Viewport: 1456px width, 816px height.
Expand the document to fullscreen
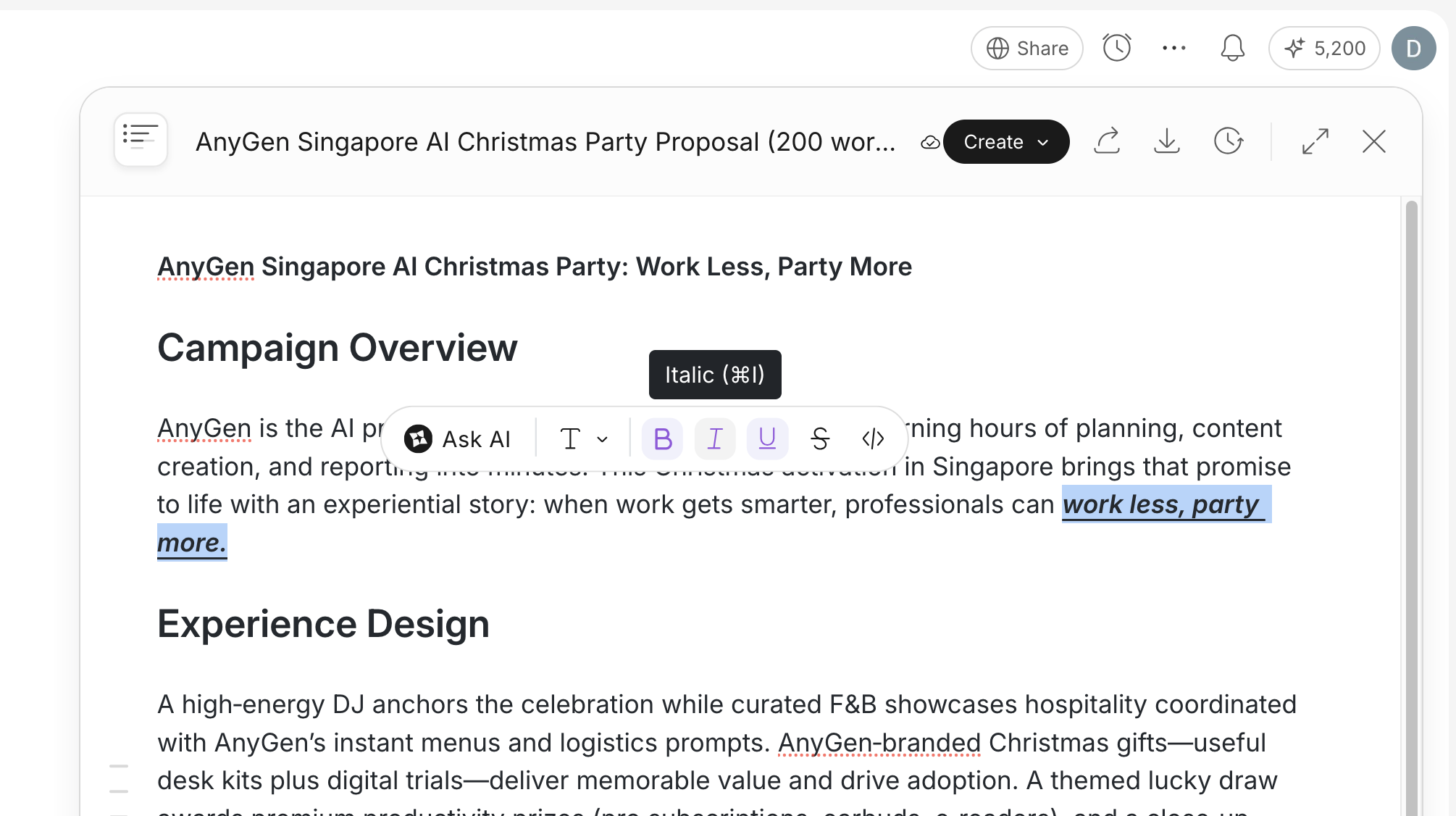[x=1315, y=141]
